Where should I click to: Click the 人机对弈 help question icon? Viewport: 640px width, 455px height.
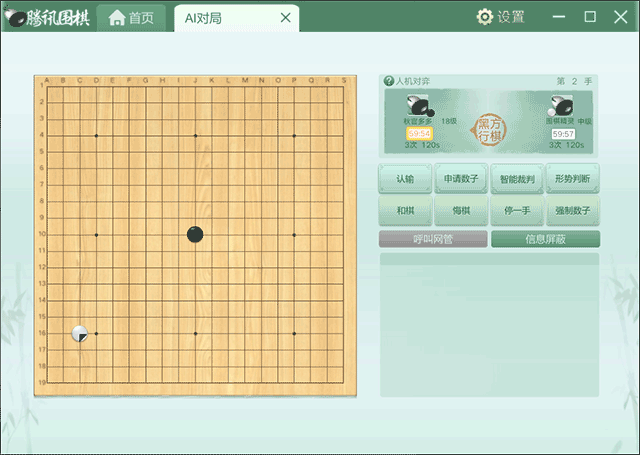[x=388, y=81]
